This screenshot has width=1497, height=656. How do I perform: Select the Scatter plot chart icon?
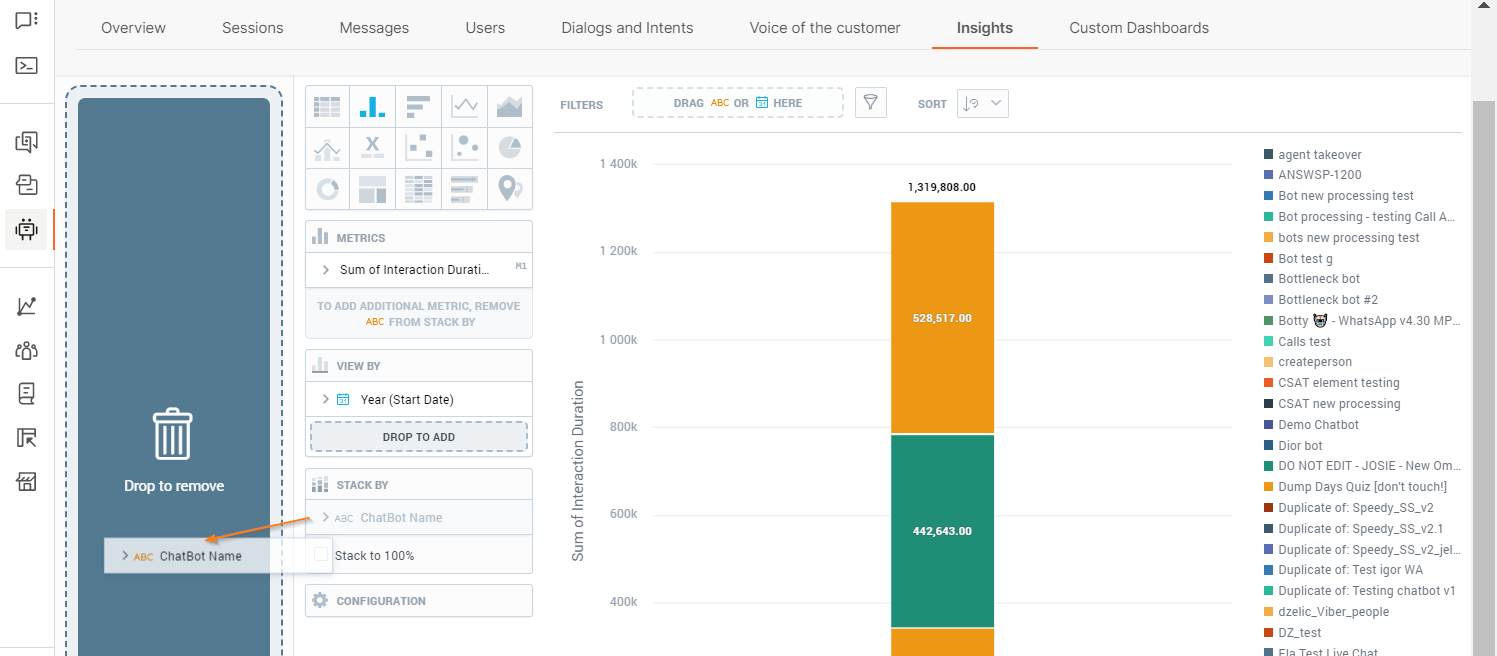[418, 148]
